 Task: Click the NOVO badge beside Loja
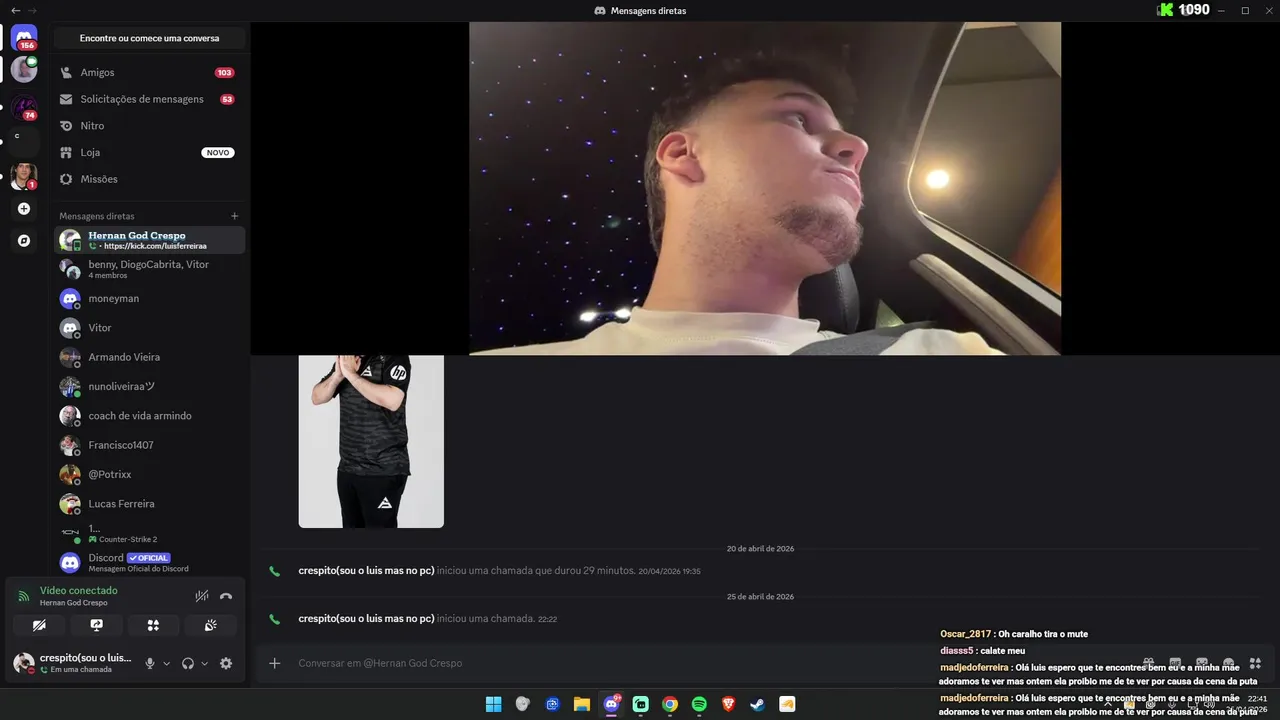(218, 153)
